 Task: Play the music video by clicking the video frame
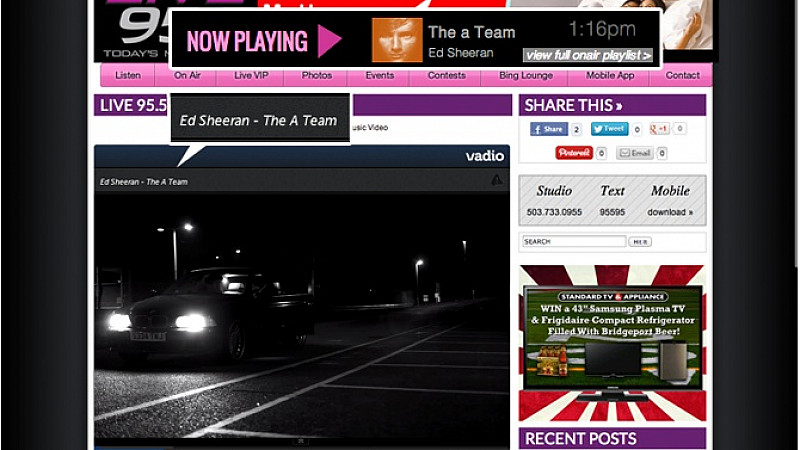[x=302, y=315]
